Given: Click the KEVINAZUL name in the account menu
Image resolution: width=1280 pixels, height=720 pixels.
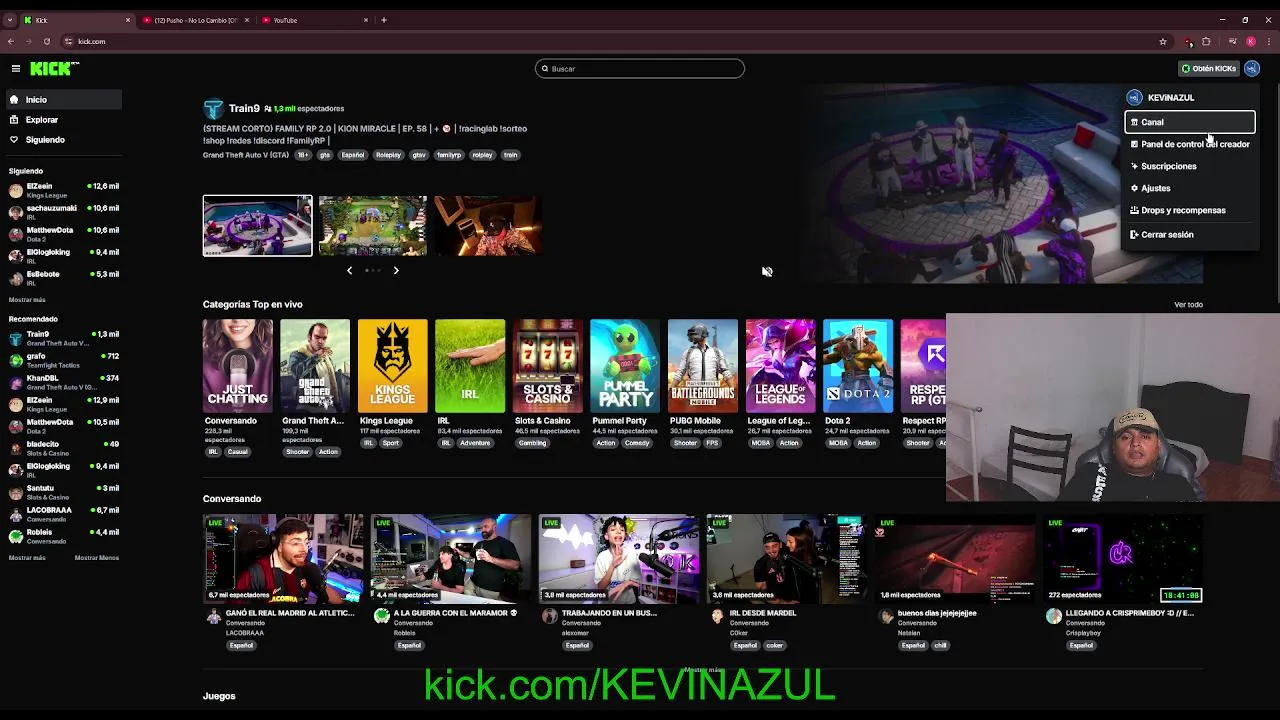Looking at the screenshot, I should point(1171,98).
